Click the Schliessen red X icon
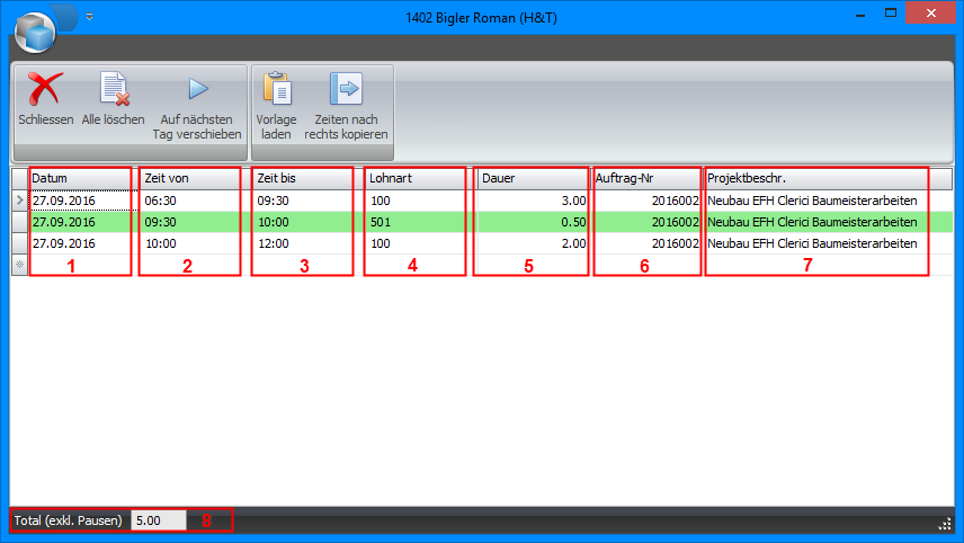 click(45, 89)
